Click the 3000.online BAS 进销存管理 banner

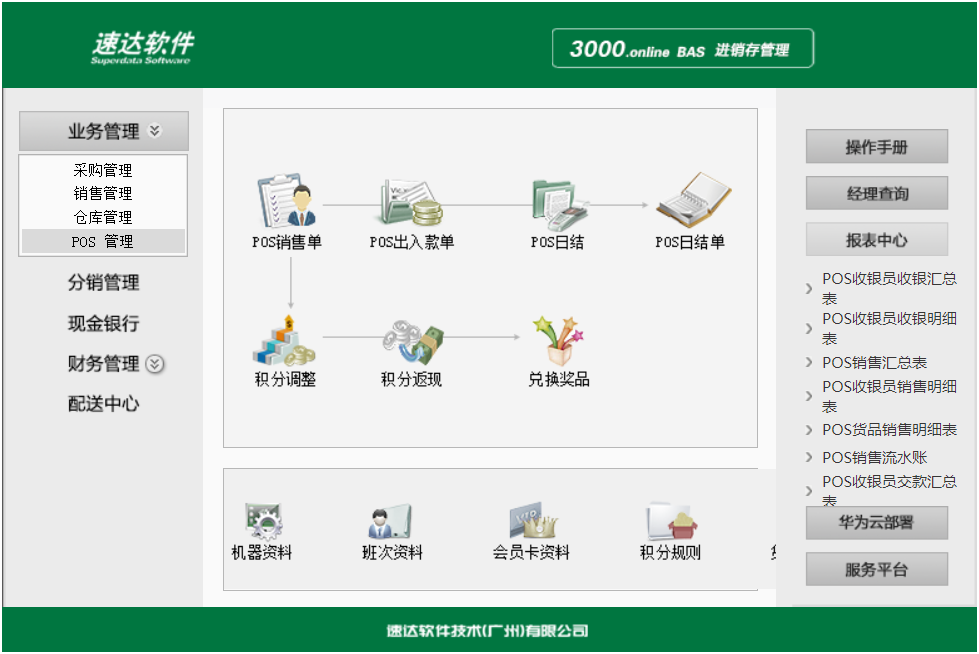[683, 48]
